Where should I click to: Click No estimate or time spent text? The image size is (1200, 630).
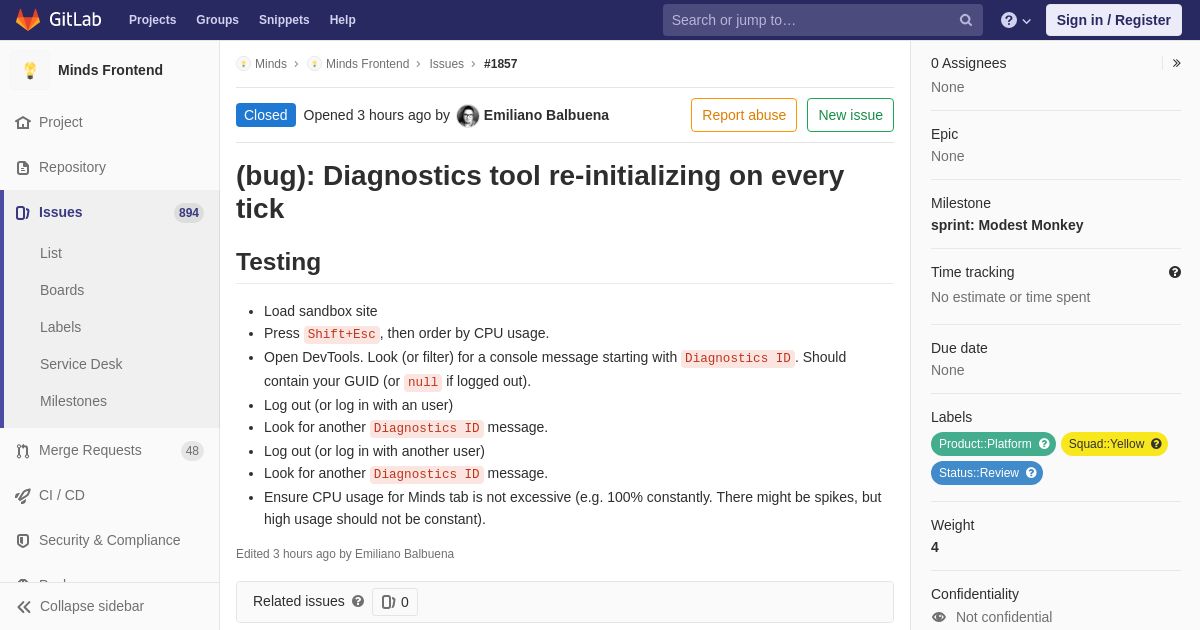coord(1010,297)
